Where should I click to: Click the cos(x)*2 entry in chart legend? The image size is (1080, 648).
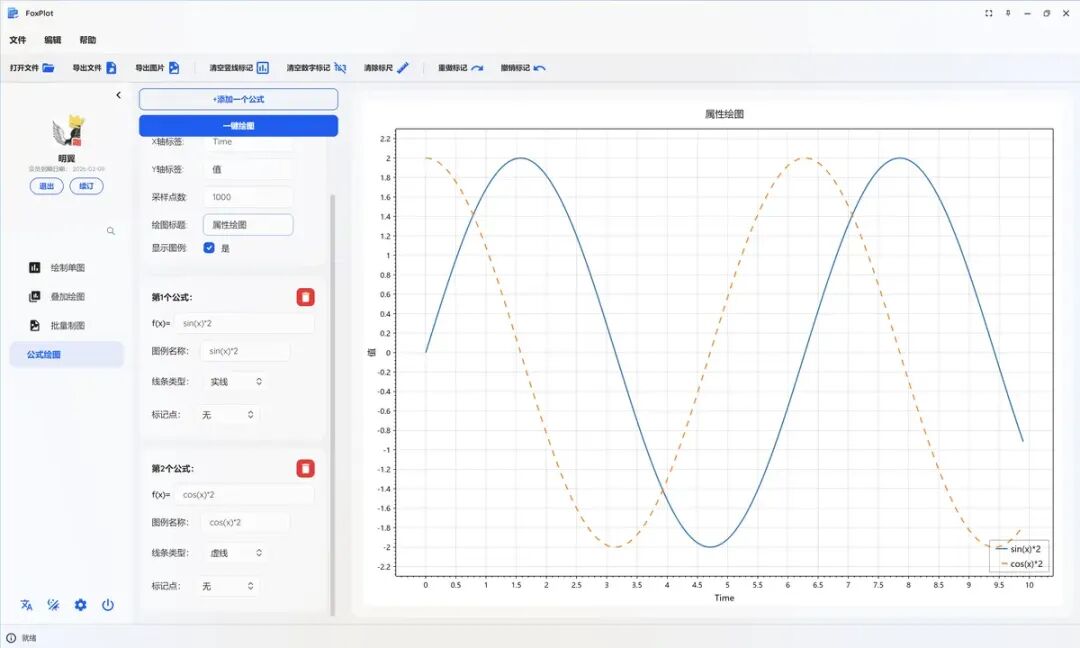pos(1019,564)
